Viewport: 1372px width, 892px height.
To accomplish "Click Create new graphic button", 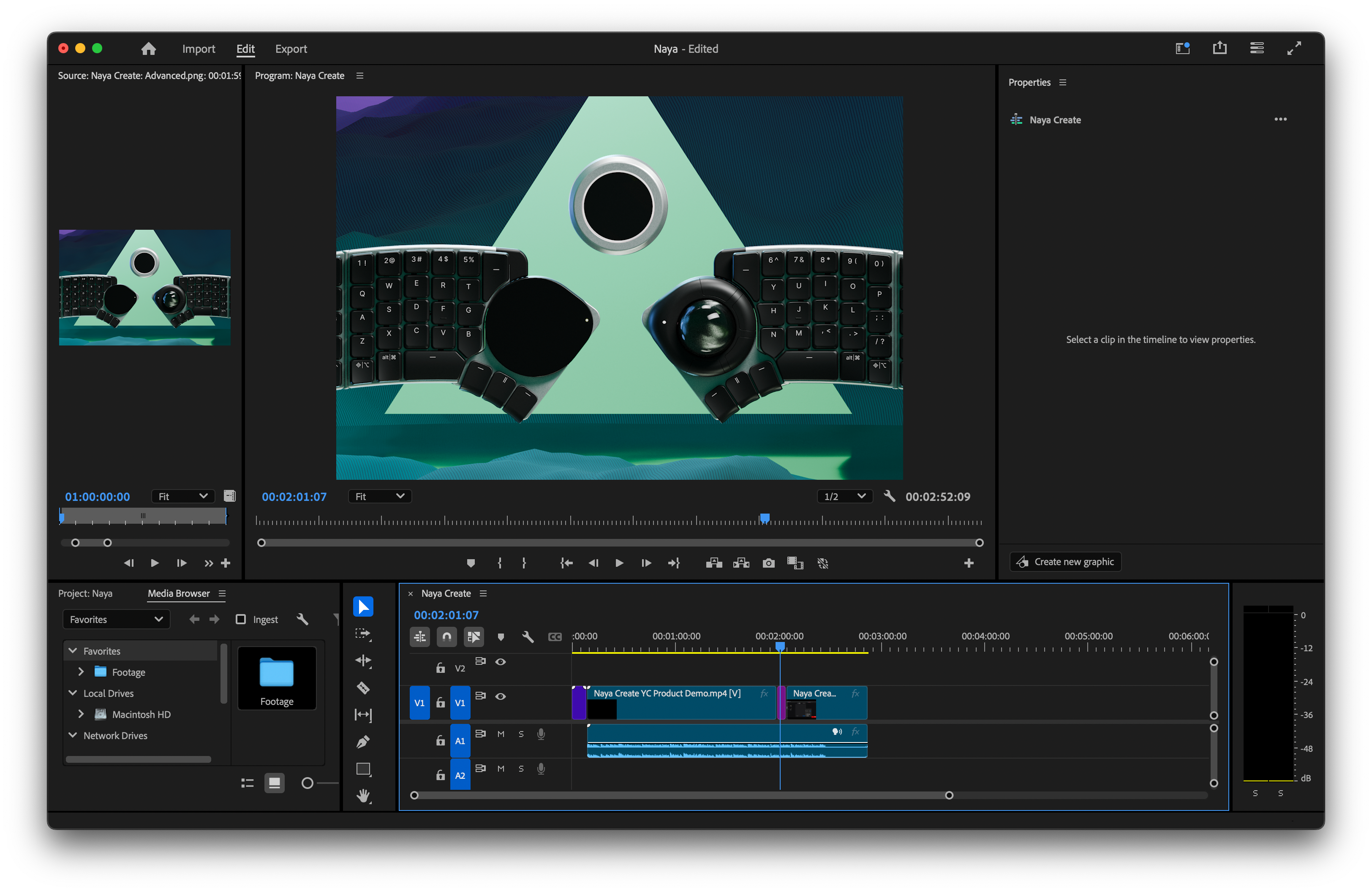I will [1065, 561].
